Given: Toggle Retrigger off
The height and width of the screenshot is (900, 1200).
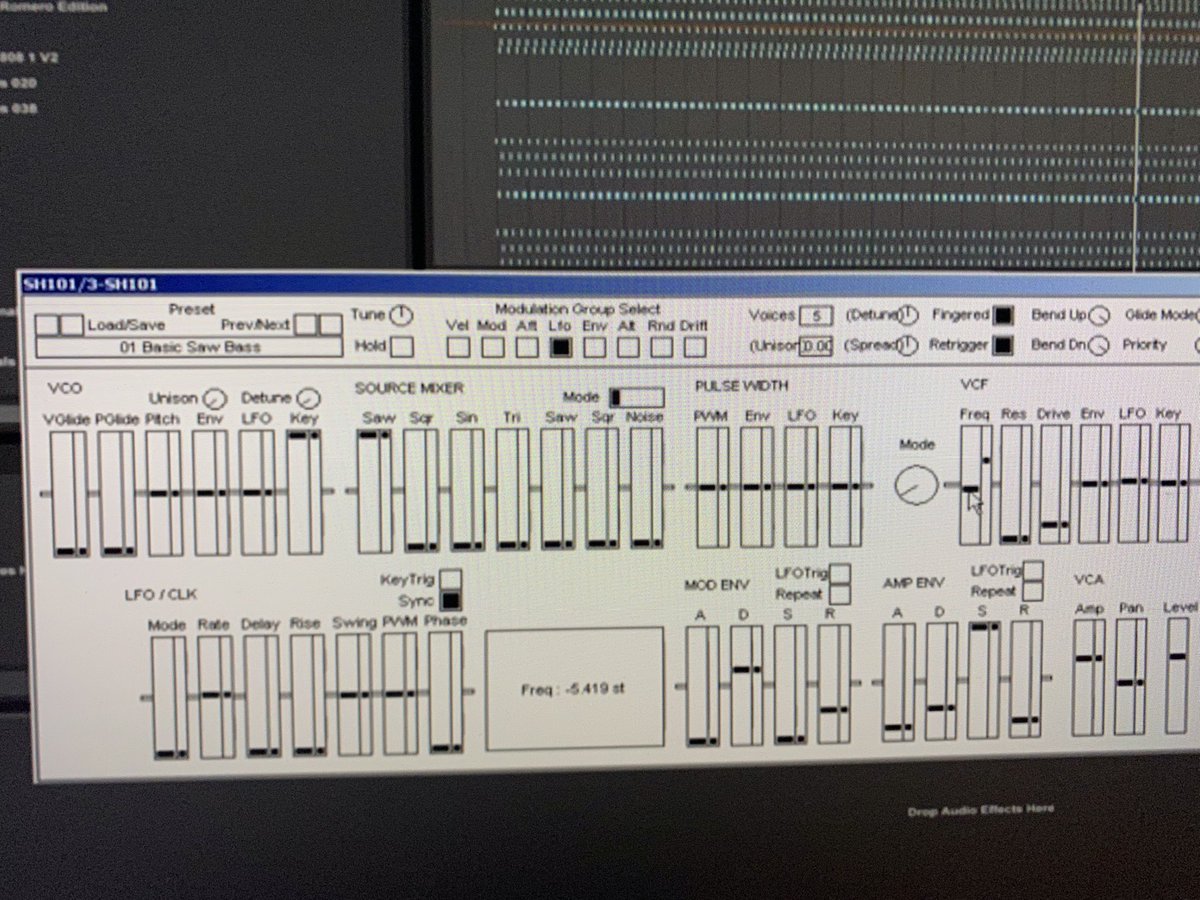Looking at the screenshot, I should [x=1002, y=347].
